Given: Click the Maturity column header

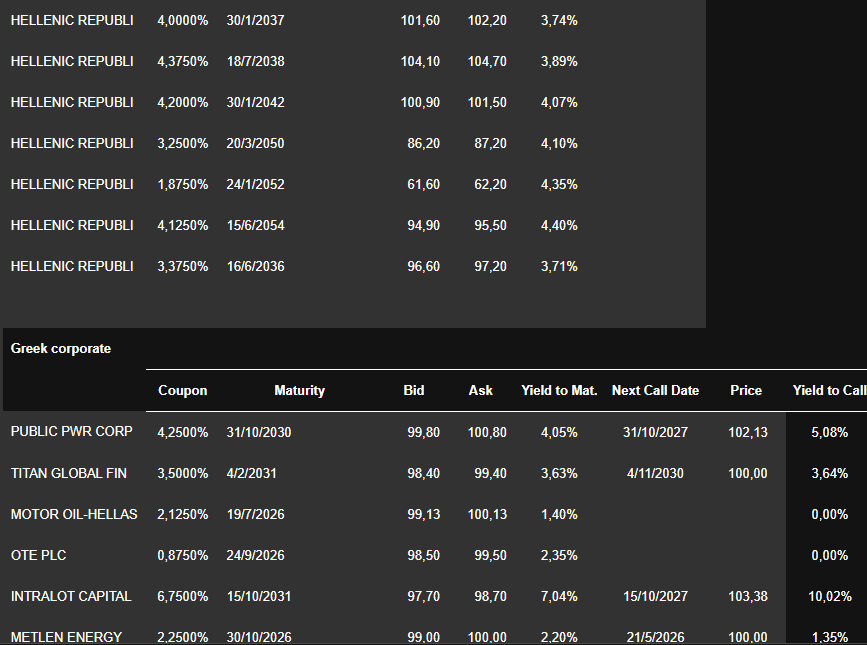Looking at the screenshot, I should coord(300,391).
